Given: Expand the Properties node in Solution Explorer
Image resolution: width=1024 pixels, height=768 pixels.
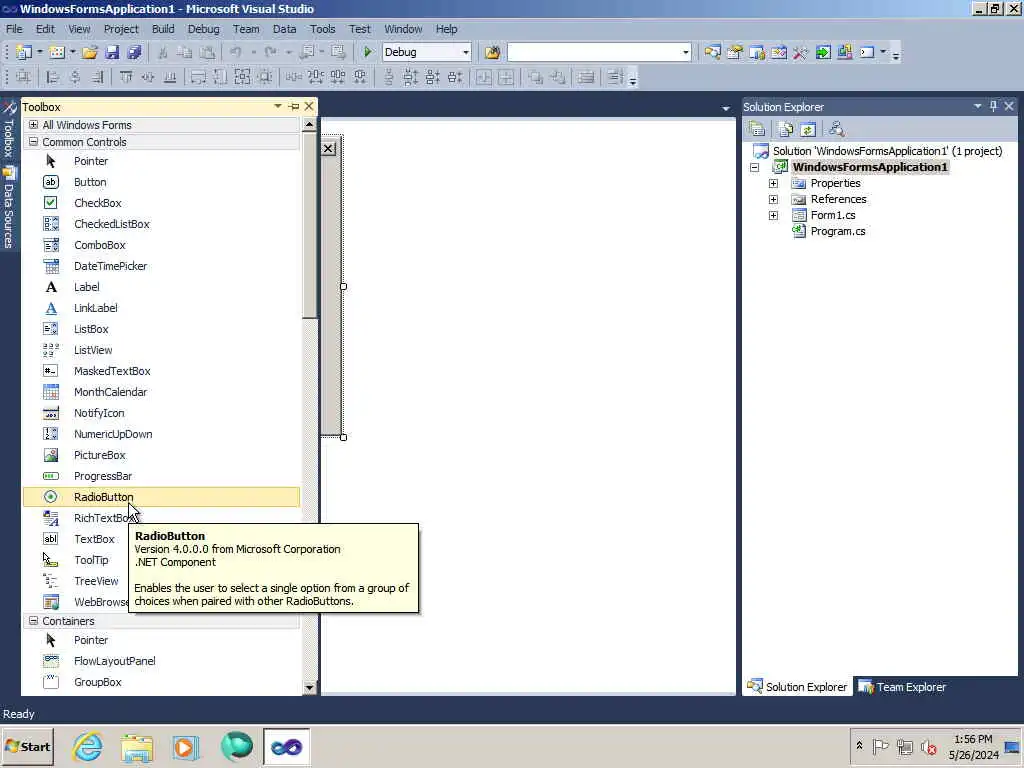Looking at the screenshot, I should coord(773,184).
